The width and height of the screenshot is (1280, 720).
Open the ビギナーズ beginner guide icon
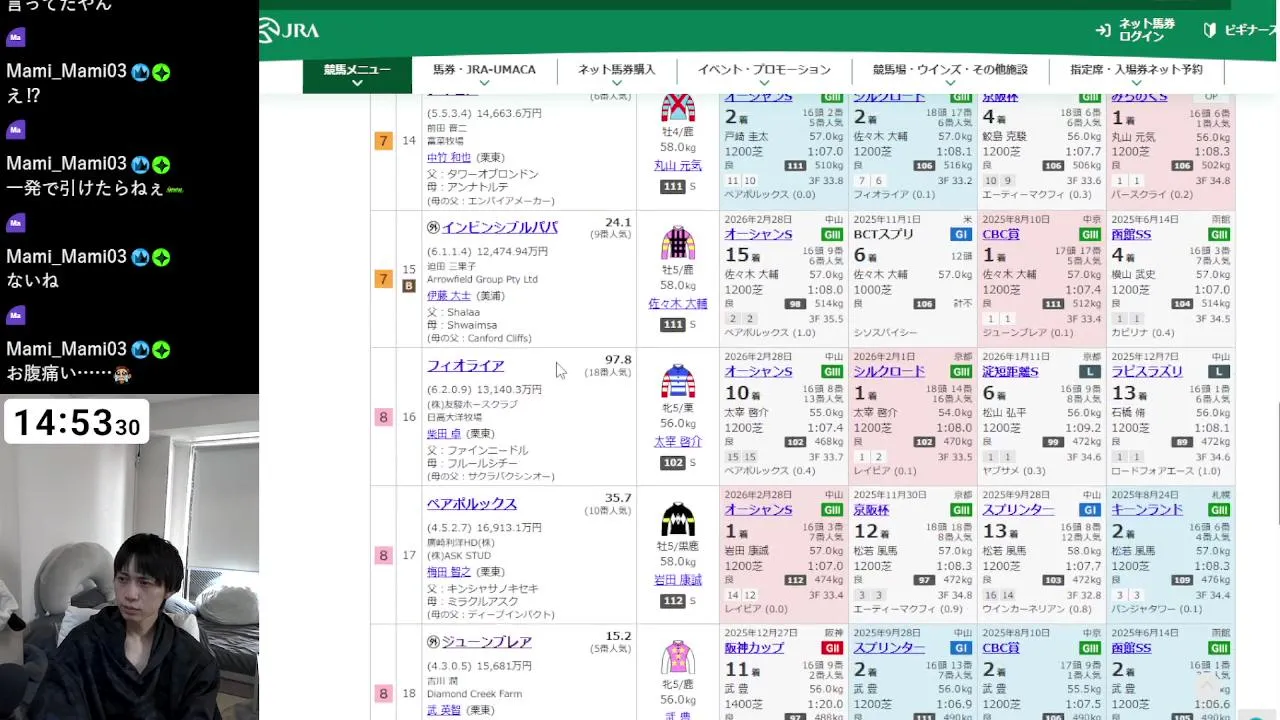1210,30
